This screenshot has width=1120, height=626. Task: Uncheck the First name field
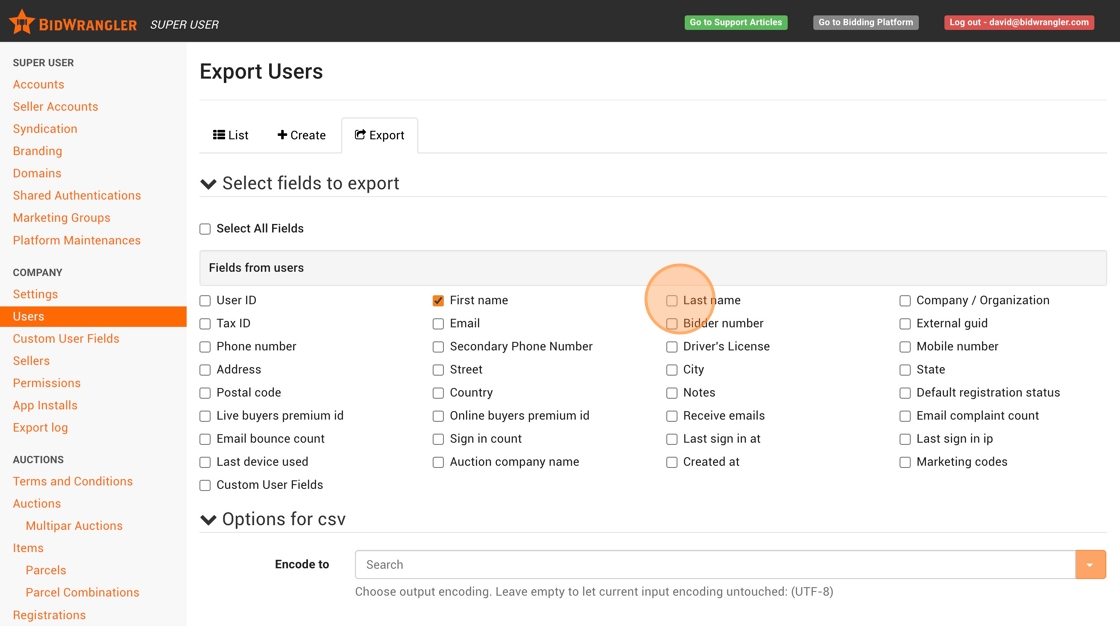[438, 301]
